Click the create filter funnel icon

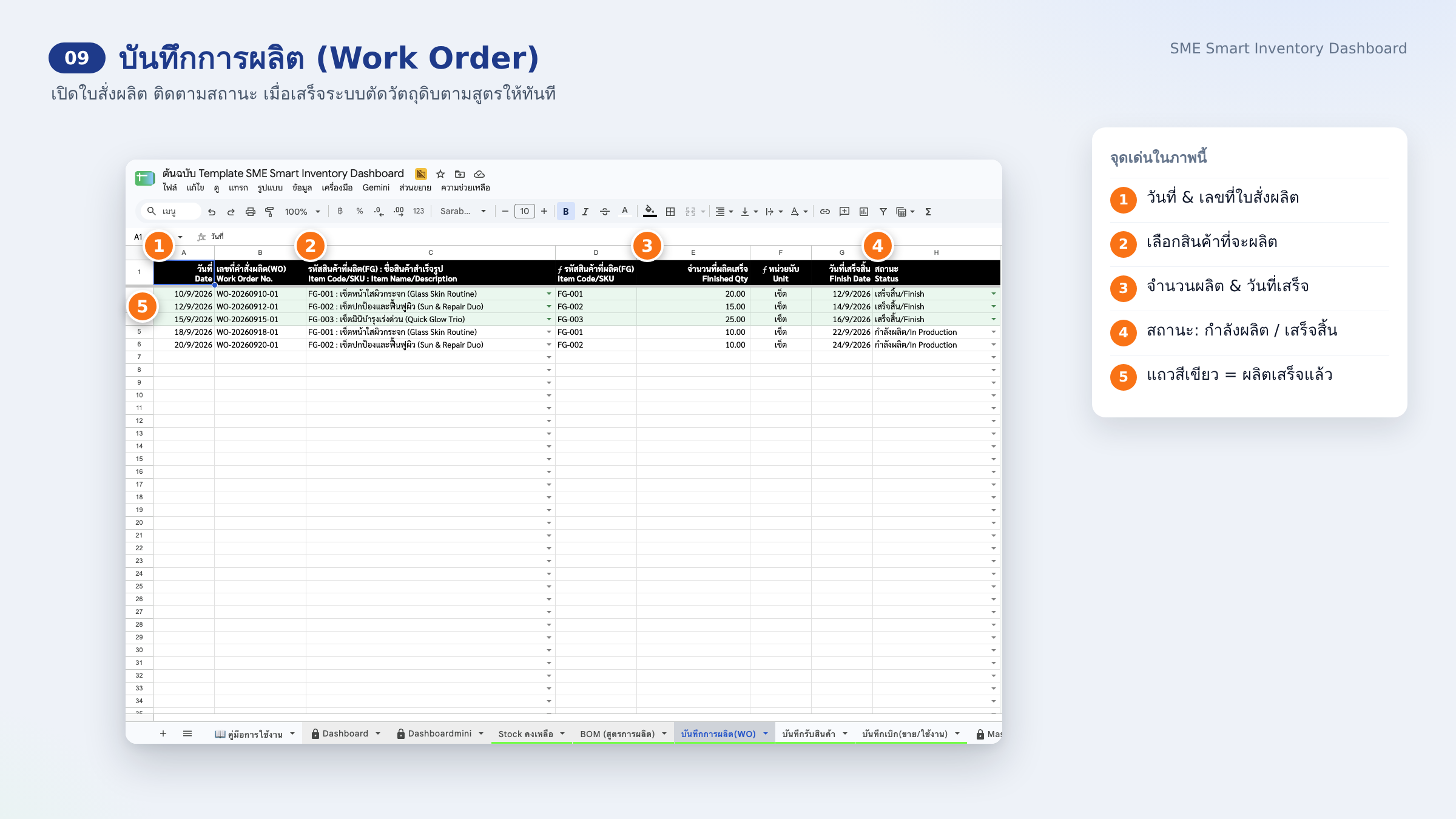point(883,212)
